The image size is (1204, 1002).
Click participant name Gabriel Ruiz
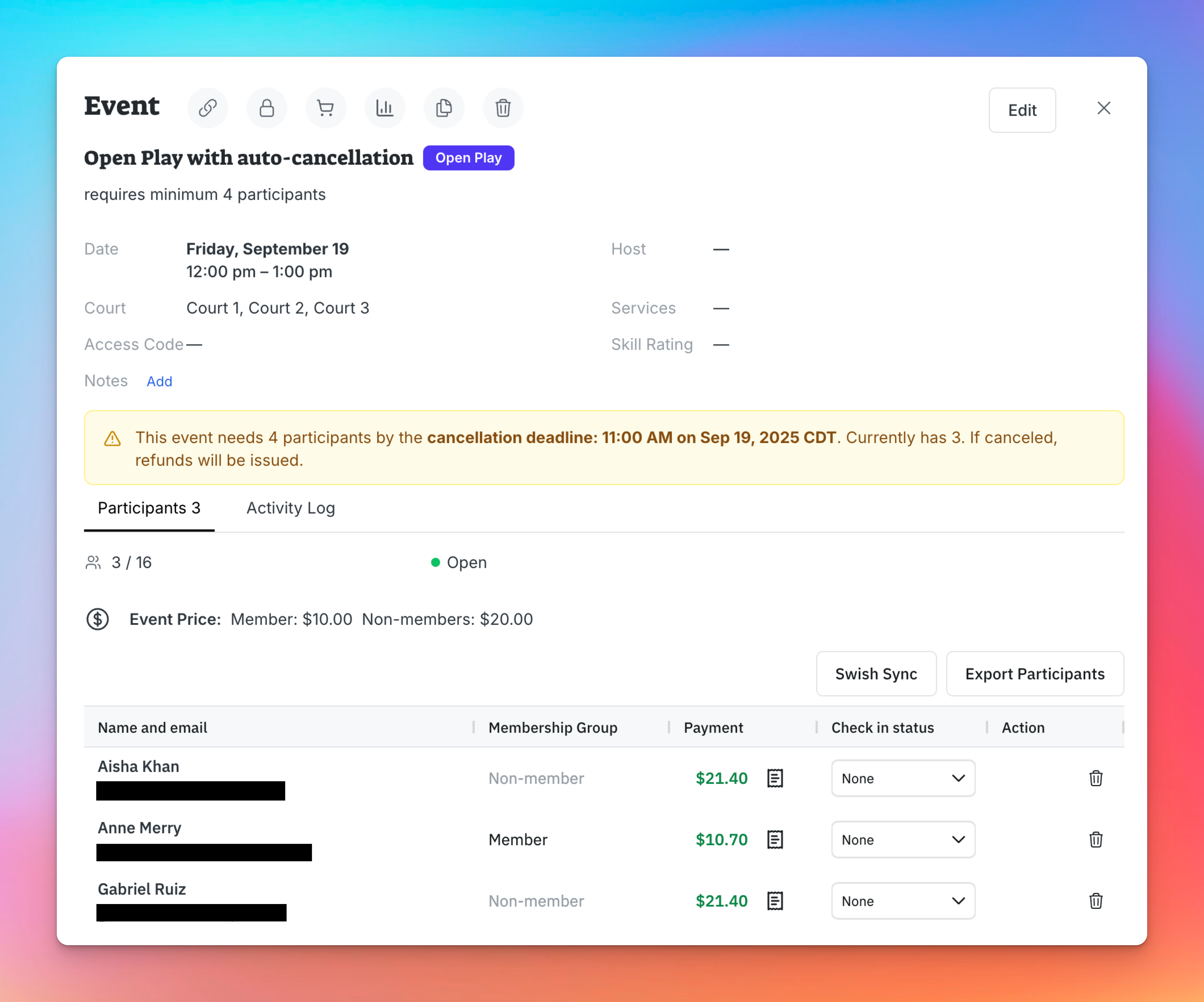click(x=142, y=889)
